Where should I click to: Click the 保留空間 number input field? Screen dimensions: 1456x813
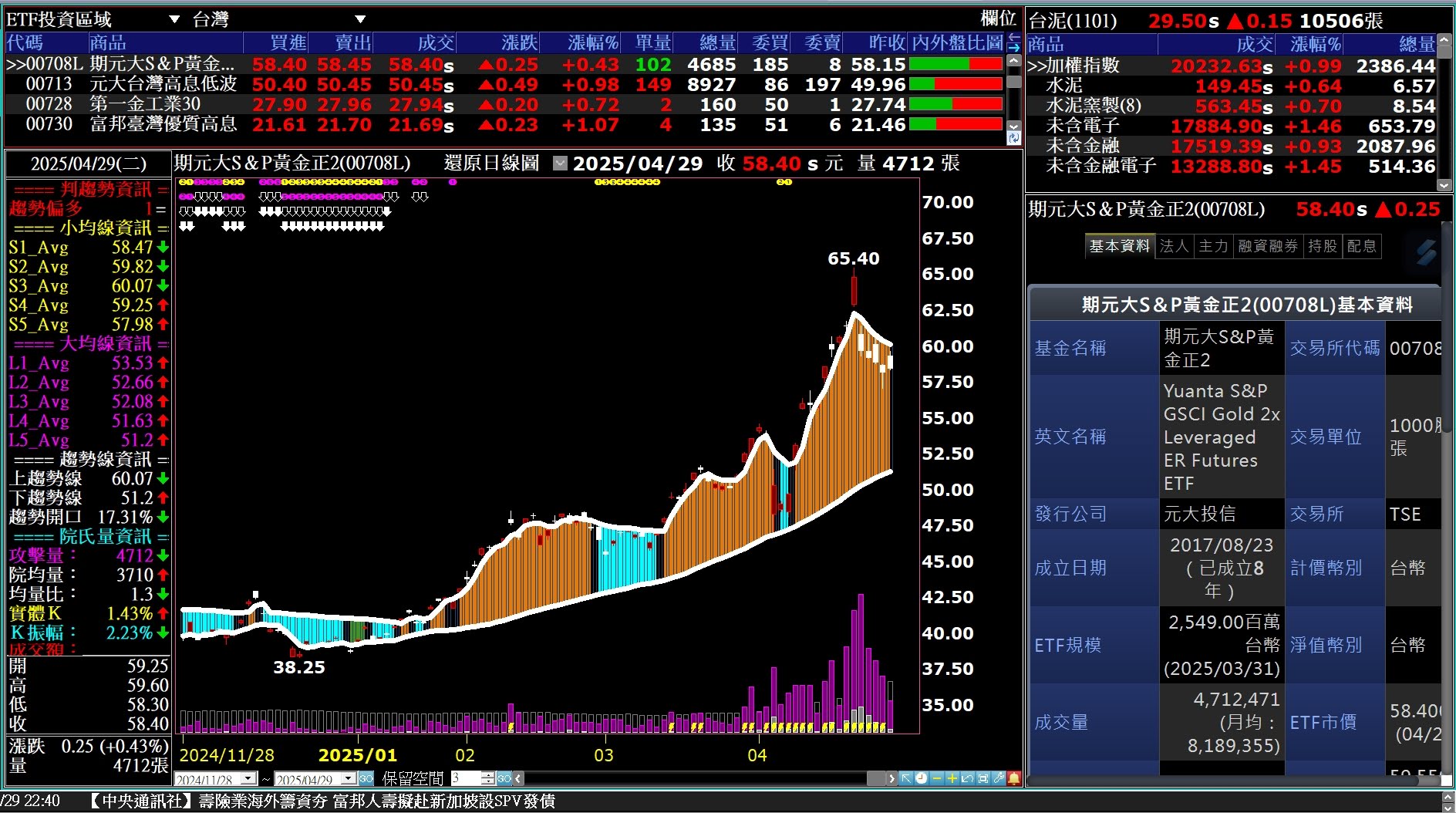click(x=466, y=779)
